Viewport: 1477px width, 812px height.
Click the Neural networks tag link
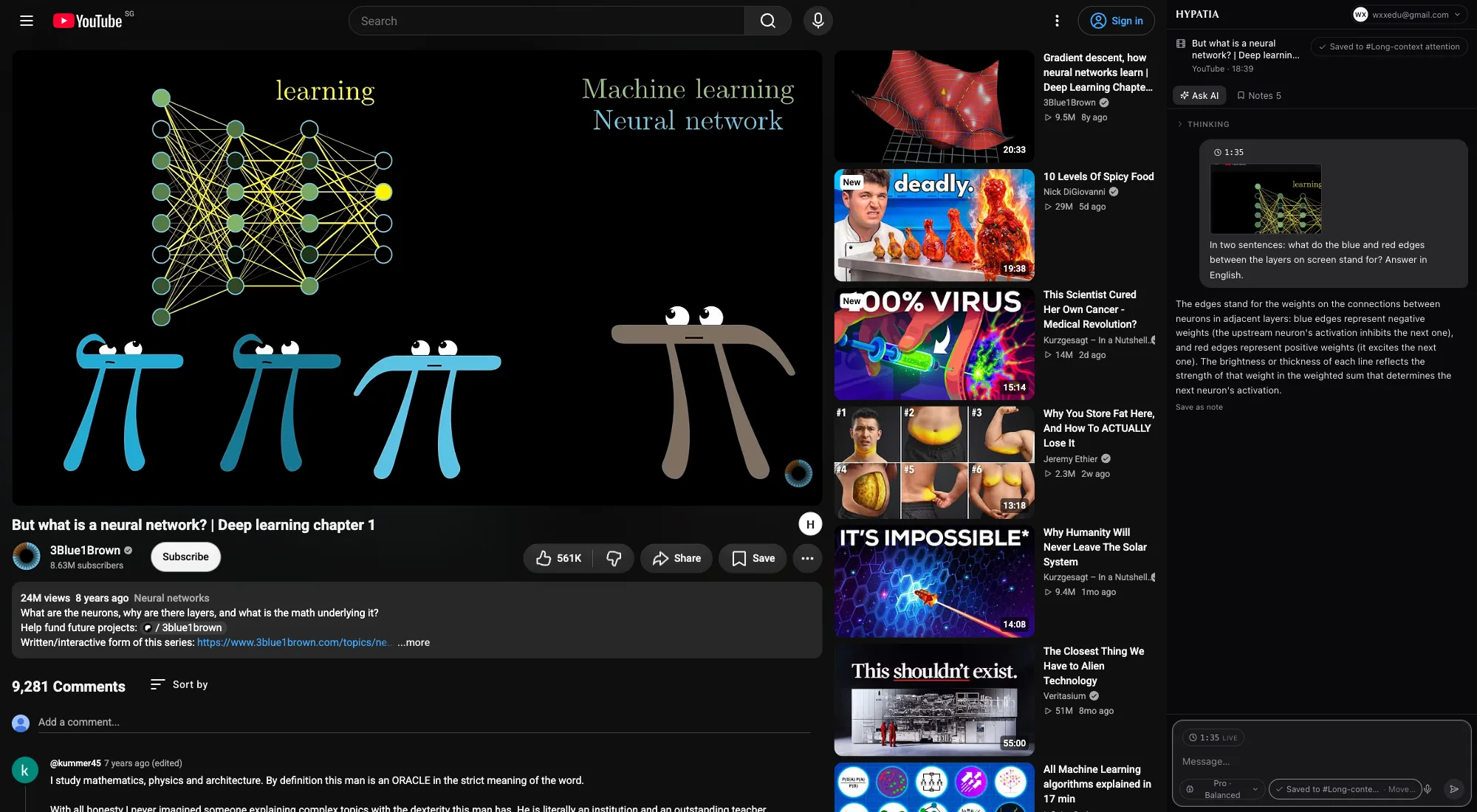[x=171, y=598]
